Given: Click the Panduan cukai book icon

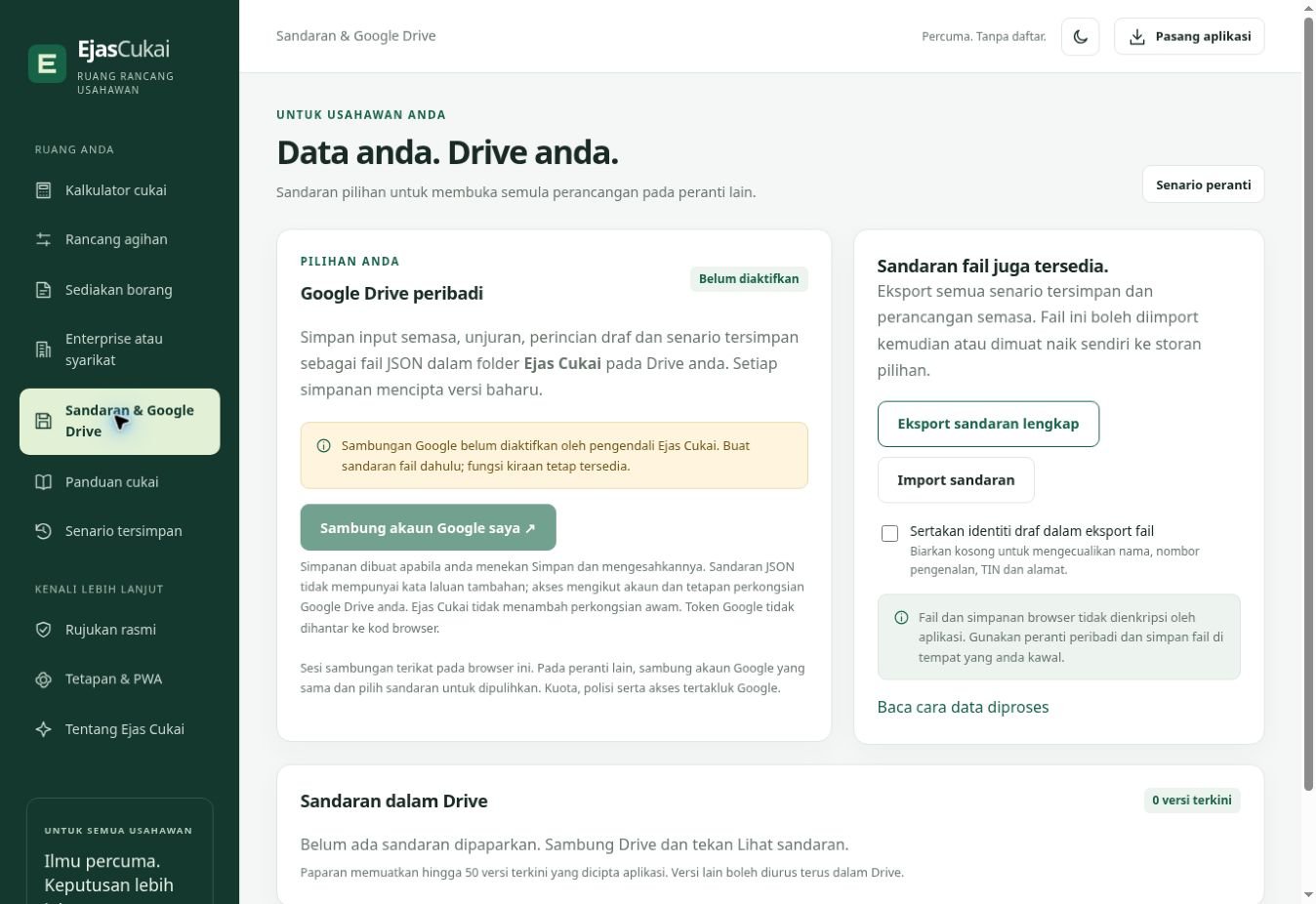Looking at the screenshot, I should tap(43, 482).
